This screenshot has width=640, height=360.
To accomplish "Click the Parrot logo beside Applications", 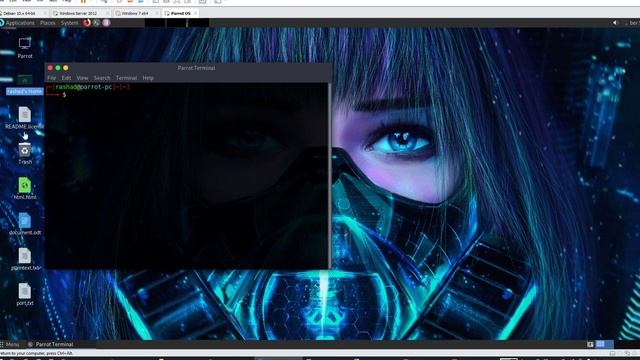I will pos(2,23).
